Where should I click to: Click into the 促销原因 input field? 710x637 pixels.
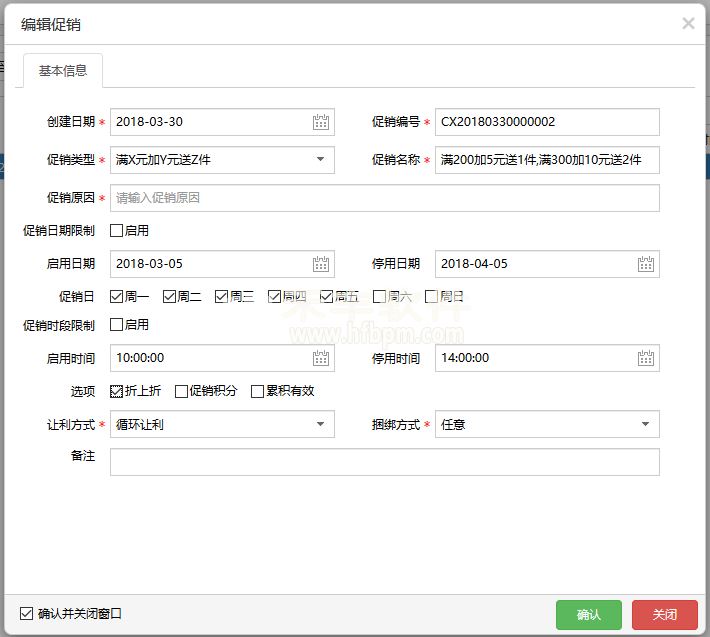click(x=384, y=198)
